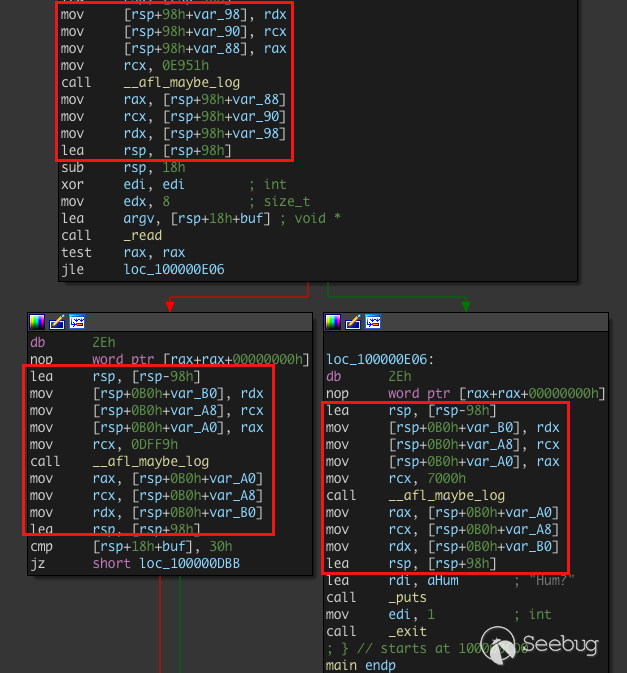Click 'lea rsp, [rsp-98h]' in the loc_100000E06 node
The height and width of the screenshot is (673, 627).
[411, 411]
